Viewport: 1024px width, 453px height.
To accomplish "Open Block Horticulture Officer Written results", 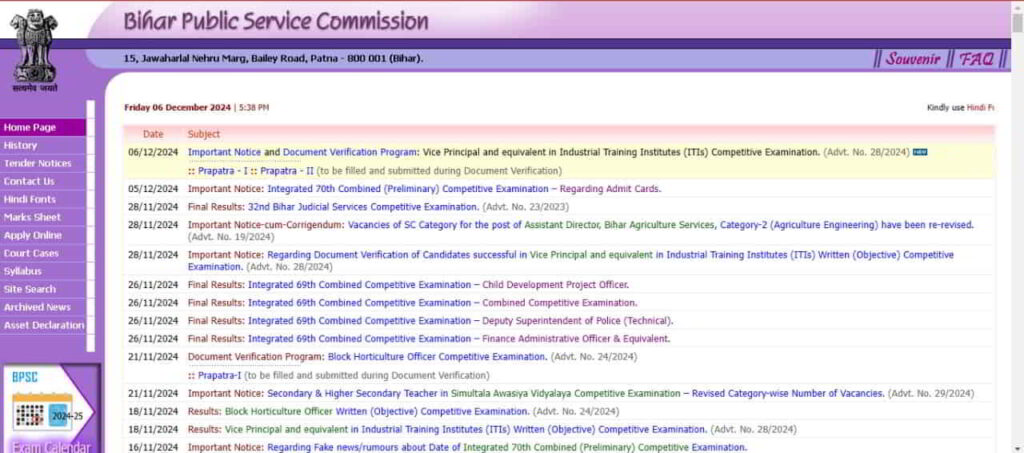I will pyautogui.click(x=377, y=412).
